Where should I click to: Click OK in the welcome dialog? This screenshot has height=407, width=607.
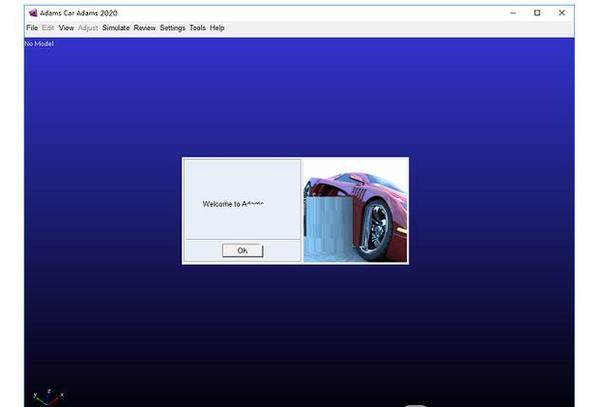click(243, 251)
